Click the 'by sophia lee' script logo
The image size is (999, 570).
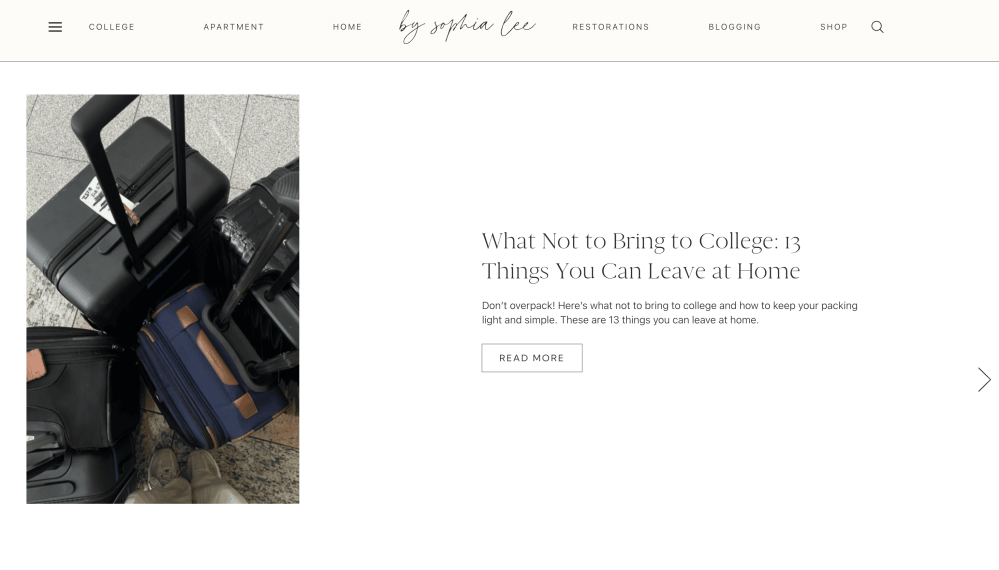[x=467, y=26]
